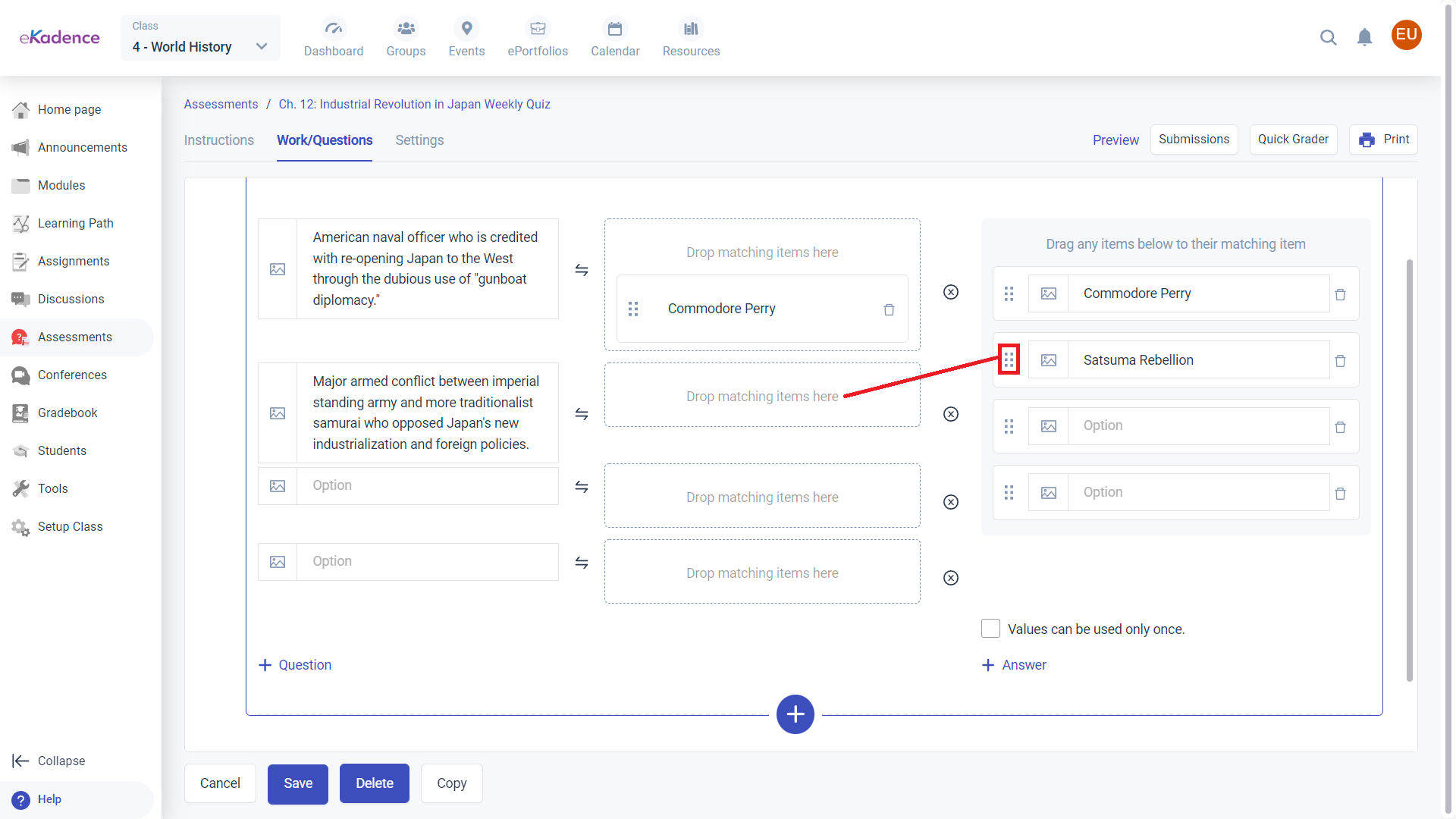
Task: Open the notifications bell
Action: [1364, 37]
